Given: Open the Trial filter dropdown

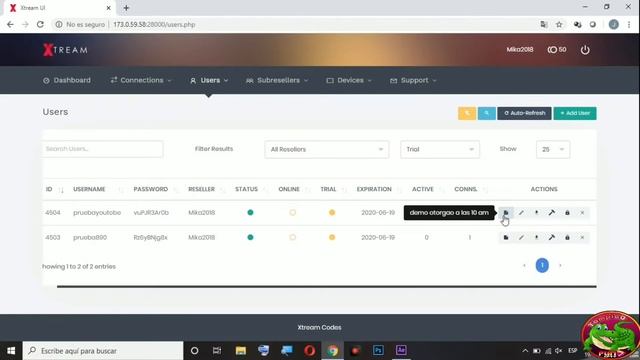Looking at the screenshot, I should point(440,149).
